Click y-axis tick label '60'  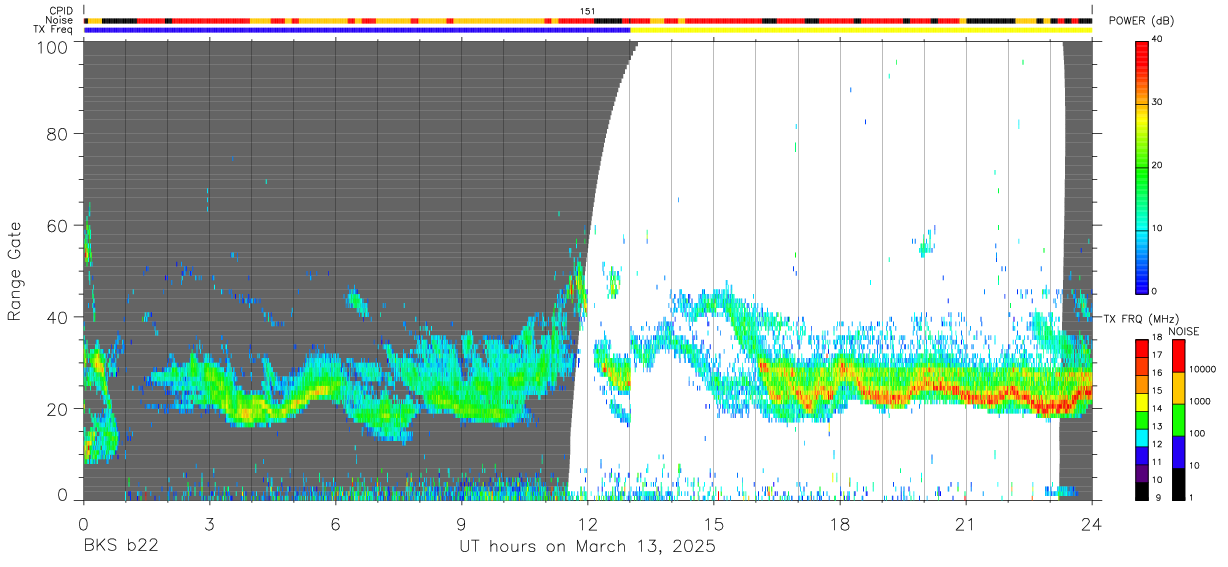click(58, 226)
